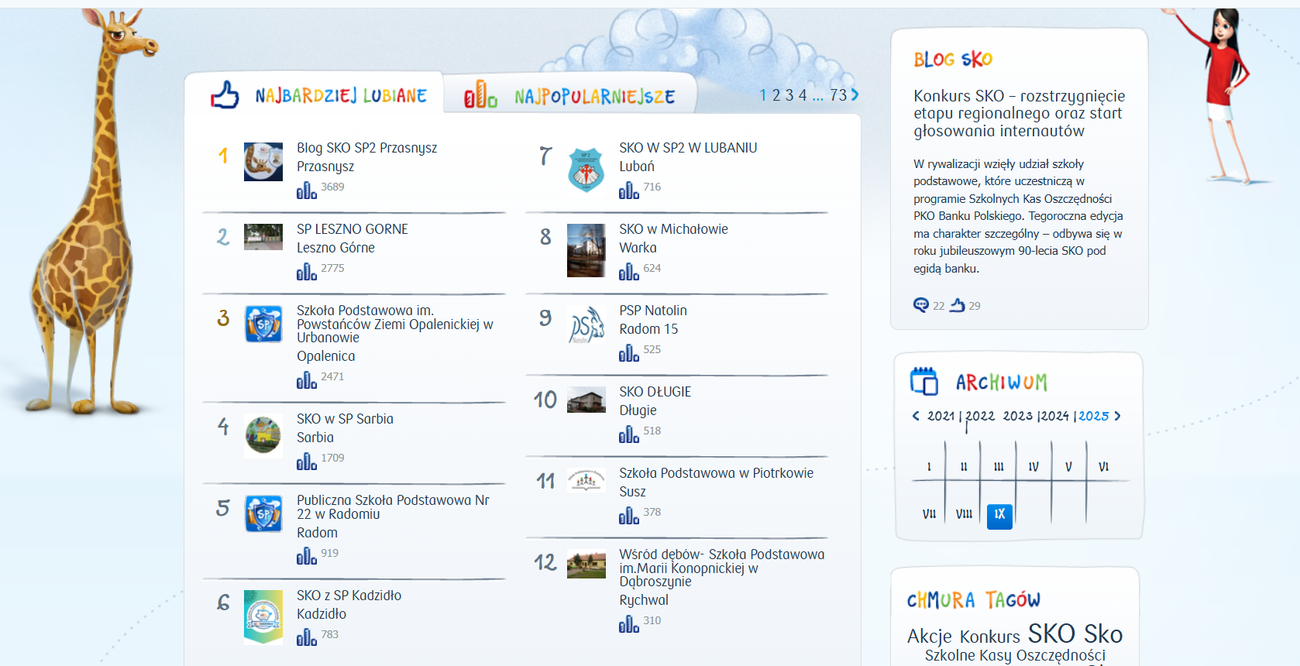Open SKO w Michałowie blog link
Screen dimensions: 1300x666
point(673,229)
